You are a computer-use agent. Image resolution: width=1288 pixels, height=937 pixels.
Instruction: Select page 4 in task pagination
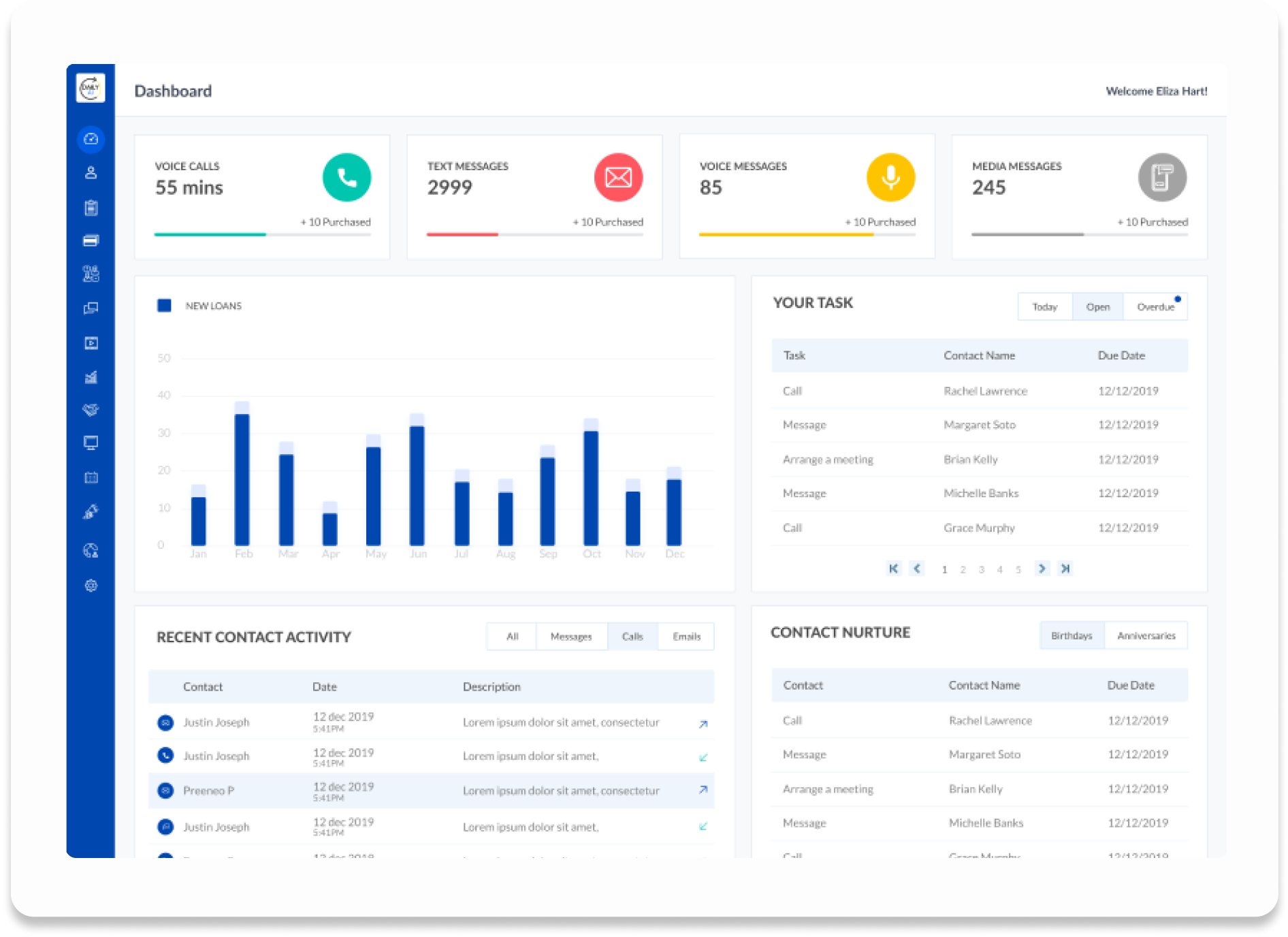999,570
